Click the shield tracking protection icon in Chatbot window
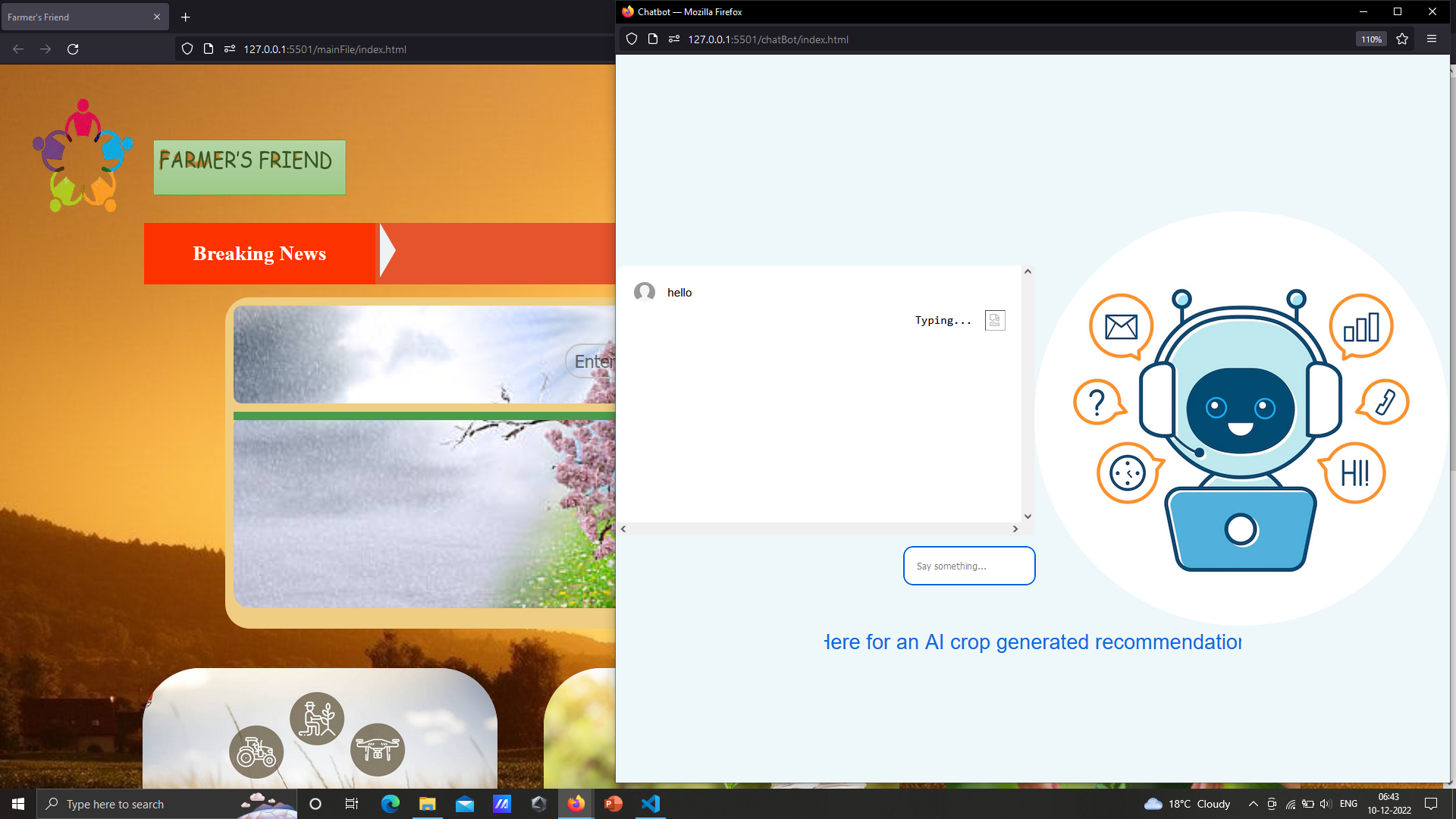The width and height of the screenshot is (1456, 819). click(x=632, y=39)
